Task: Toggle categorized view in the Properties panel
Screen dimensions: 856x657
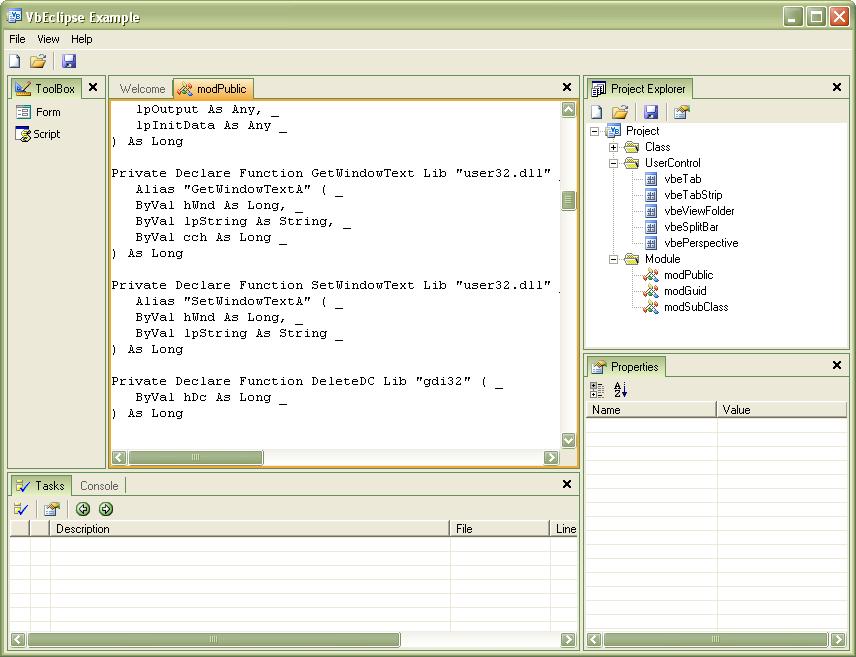Action: (x=597, y=390)
